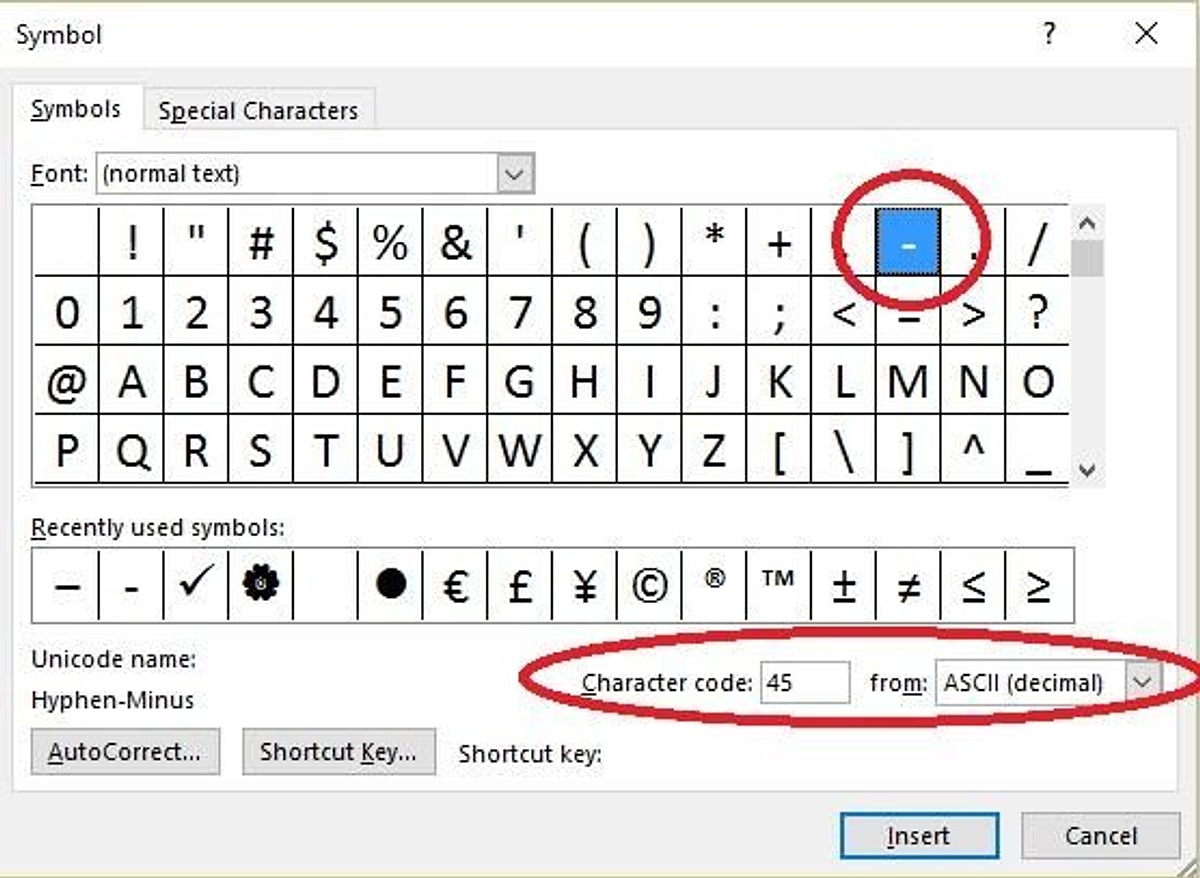1200x878 pixels.
Task: Select the at sign in the character grid
Action: pos(66,382)
